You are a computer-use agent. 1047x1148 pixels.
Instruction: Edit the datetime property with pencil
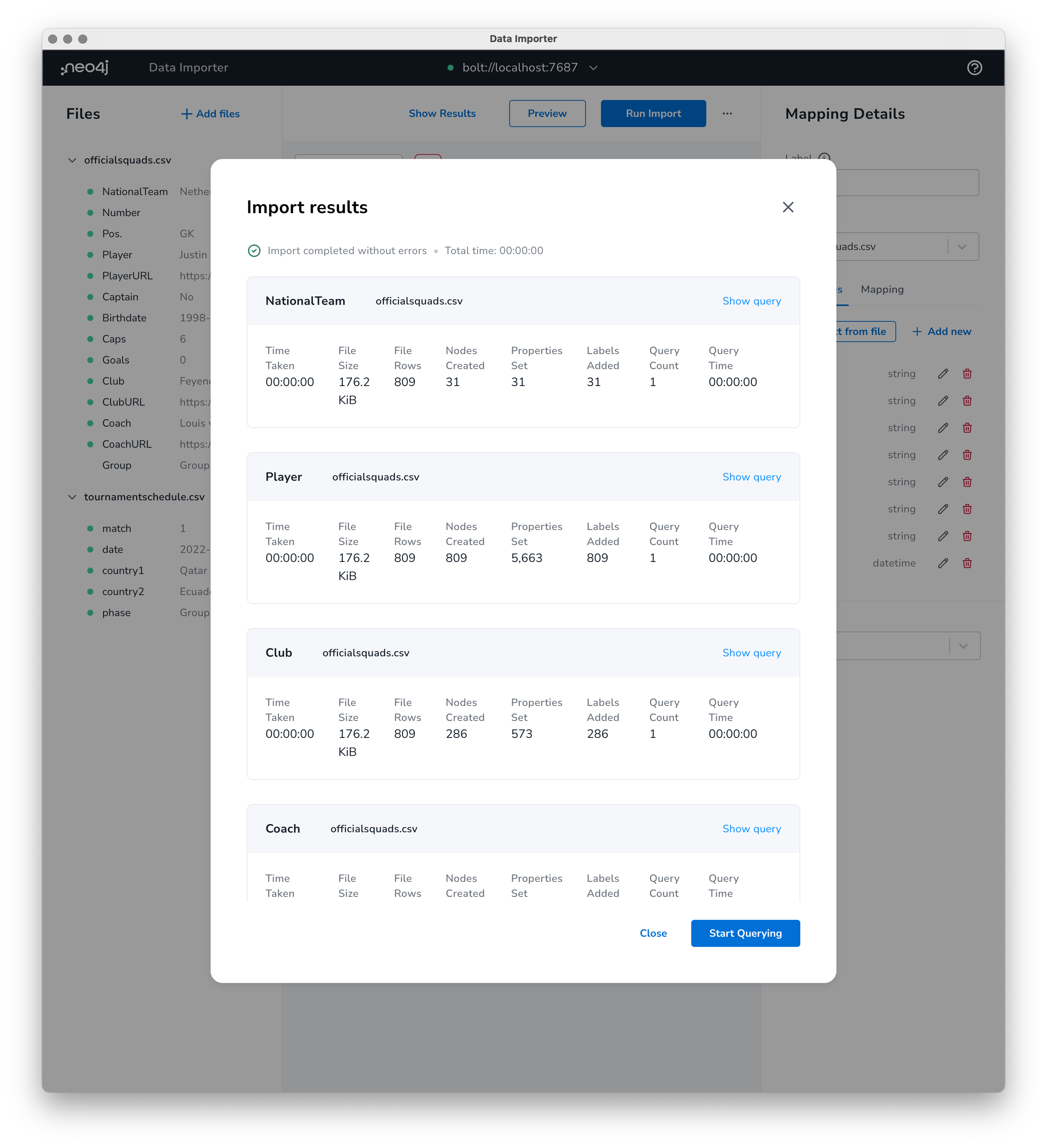943,563
